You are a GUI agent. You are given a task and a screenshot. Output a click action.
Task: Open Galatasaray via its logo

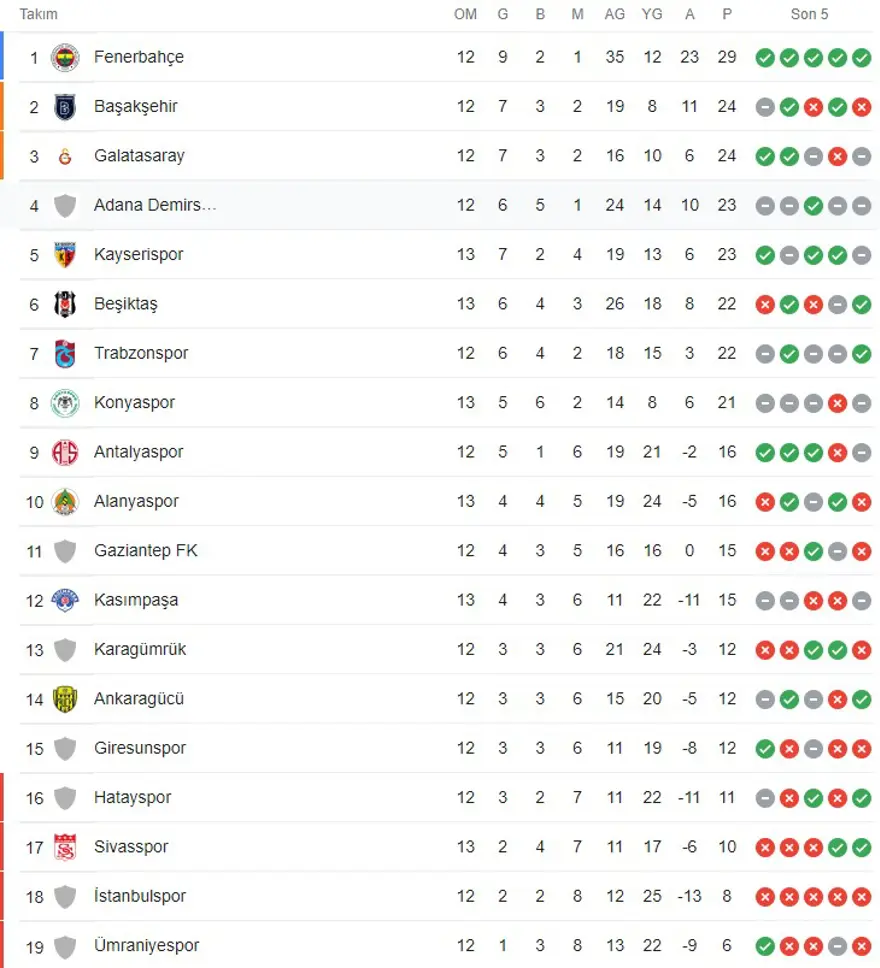click(x=65, y=156)
